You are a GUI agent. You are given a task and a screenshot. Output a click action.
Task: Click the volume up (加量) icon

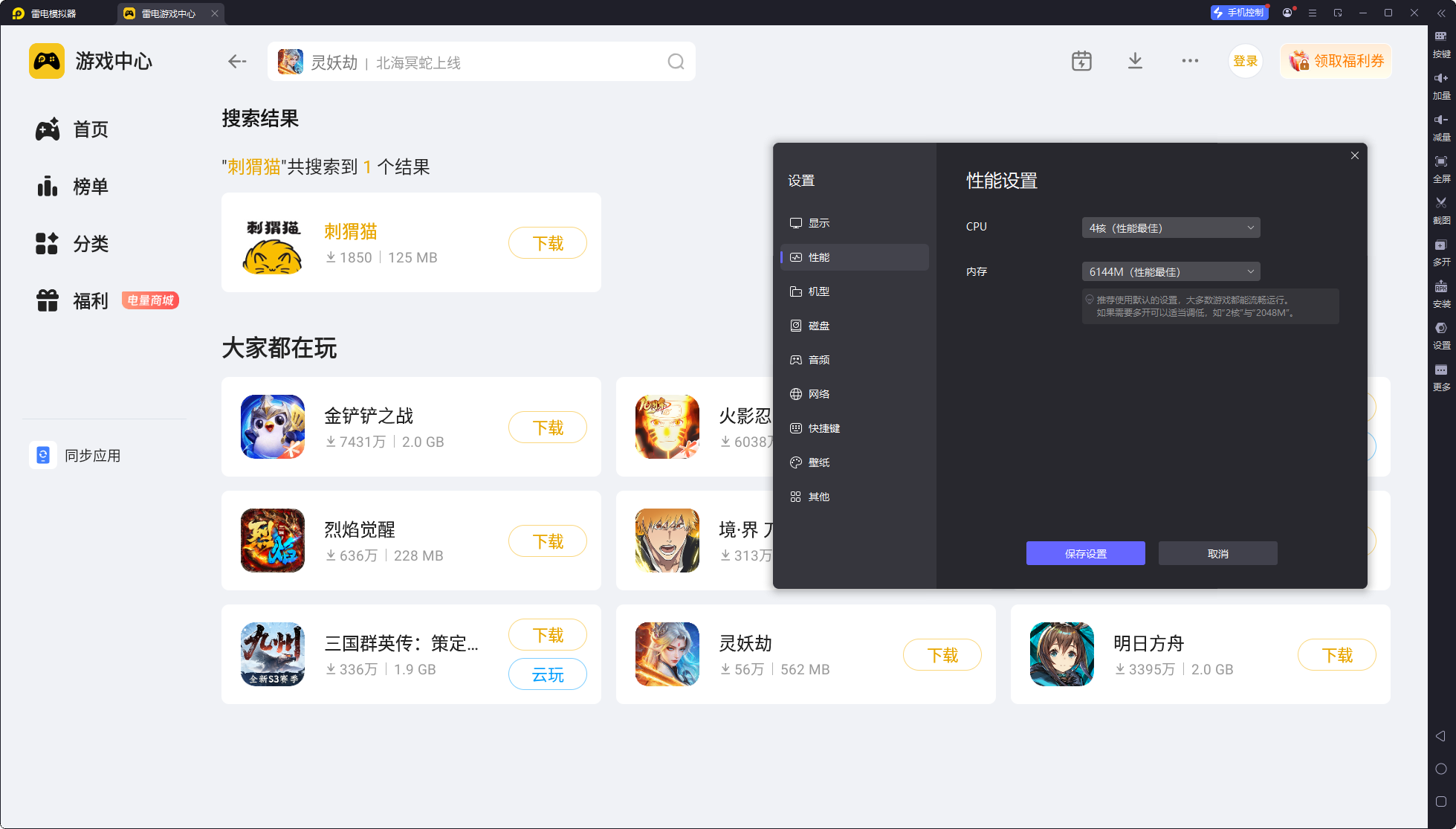click(x=1440, y=79)
